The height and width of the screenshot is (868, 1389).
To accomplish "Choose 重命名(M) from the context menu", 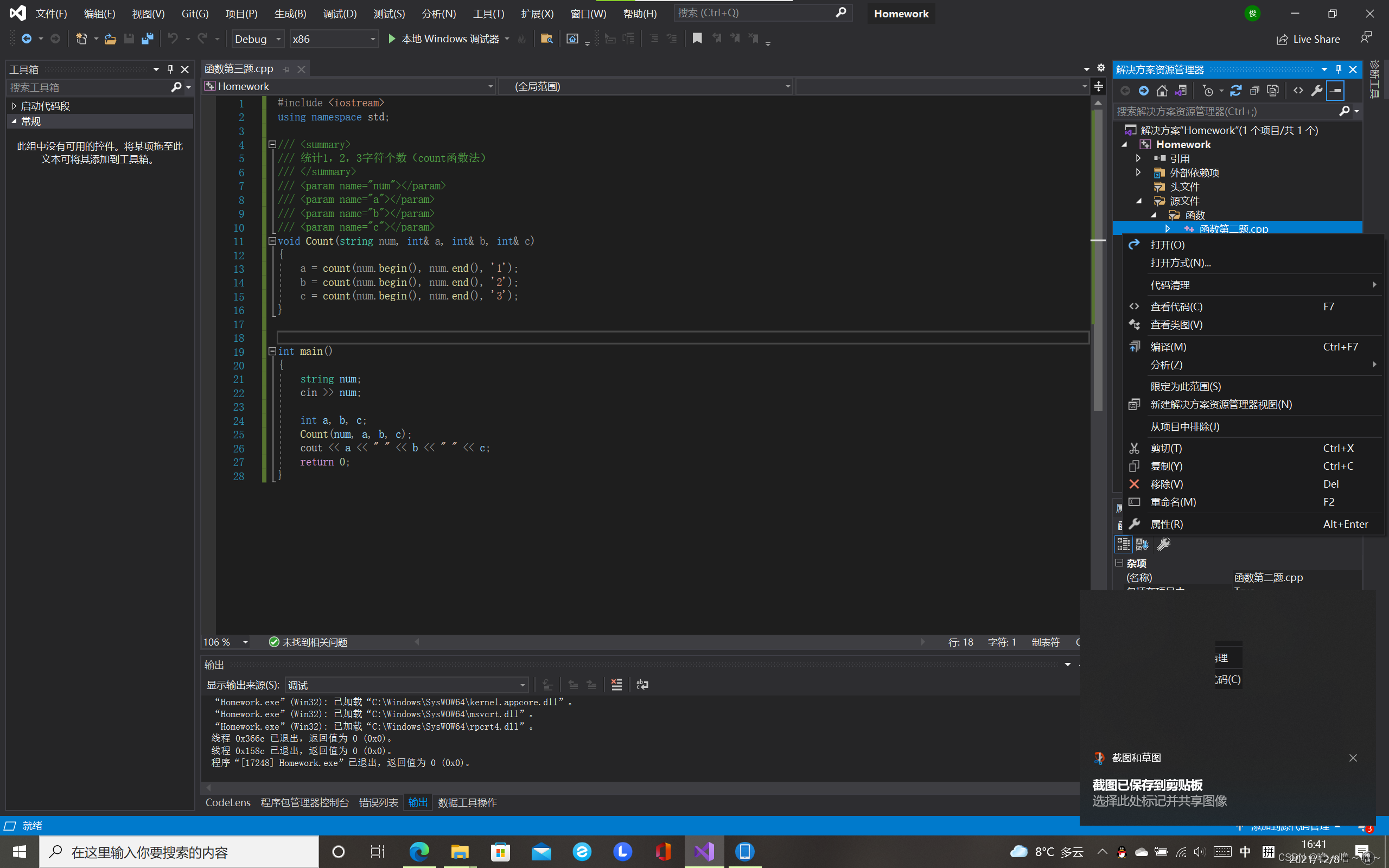I will (x=1173, y=502).
